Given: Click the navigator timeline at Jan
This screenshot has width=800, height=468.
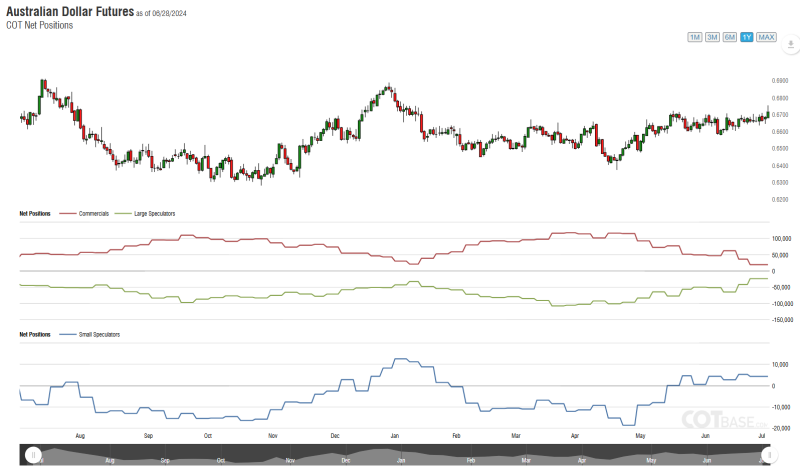Looking at the screenshot, I should tap(401, 459).
